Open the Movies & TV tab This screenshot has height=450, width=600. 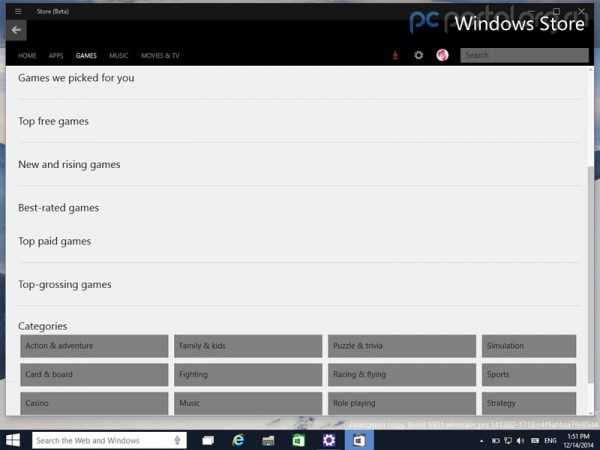pos(160,55)
